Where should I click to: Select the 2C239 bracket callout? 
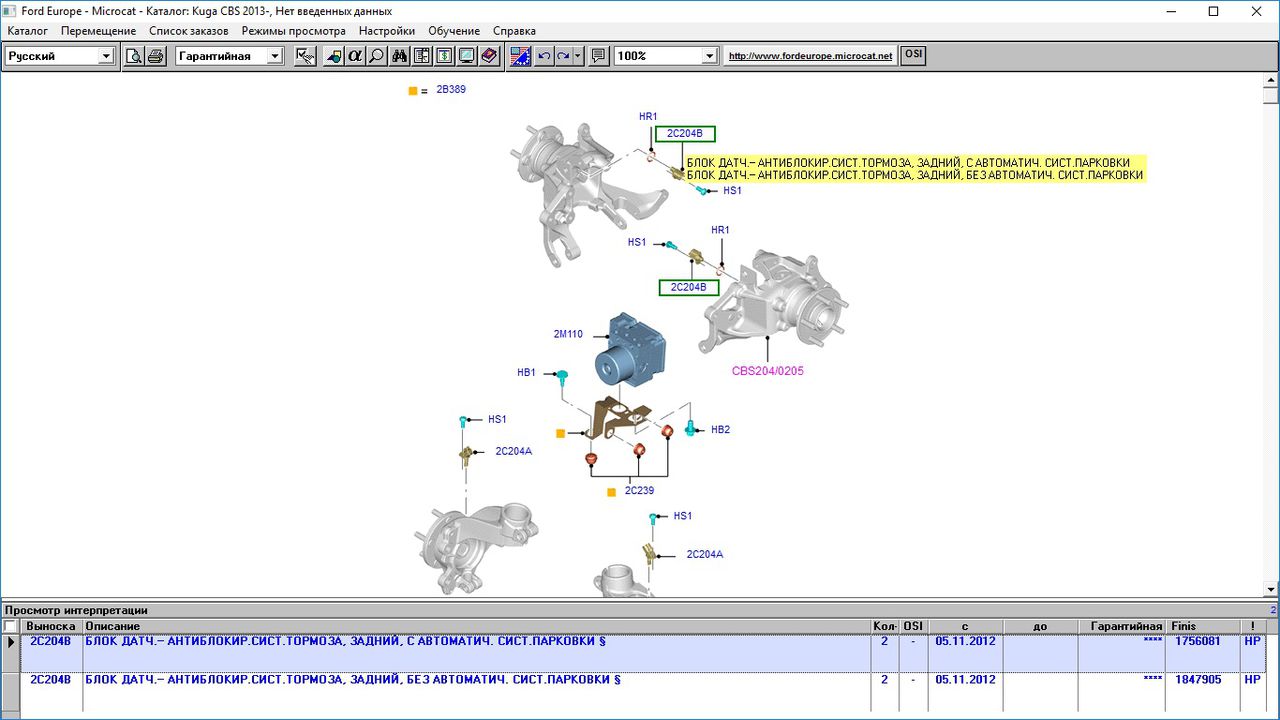pos(639,491)
